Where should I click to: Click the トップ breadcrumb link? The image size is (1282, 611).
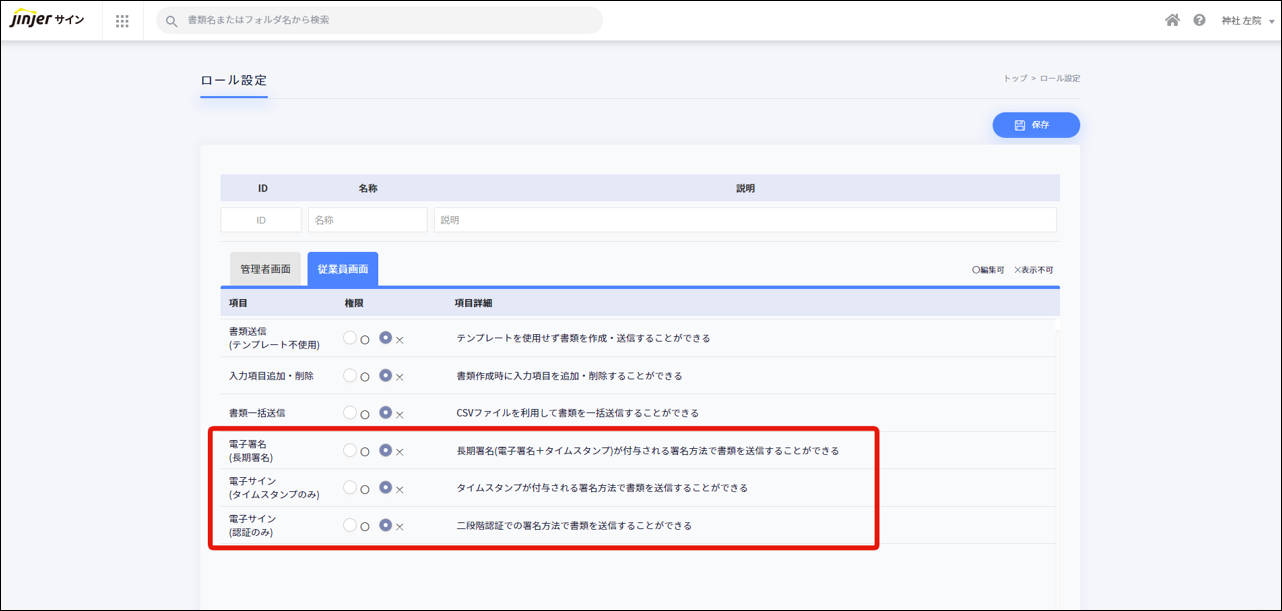[x=1014, y=78]
